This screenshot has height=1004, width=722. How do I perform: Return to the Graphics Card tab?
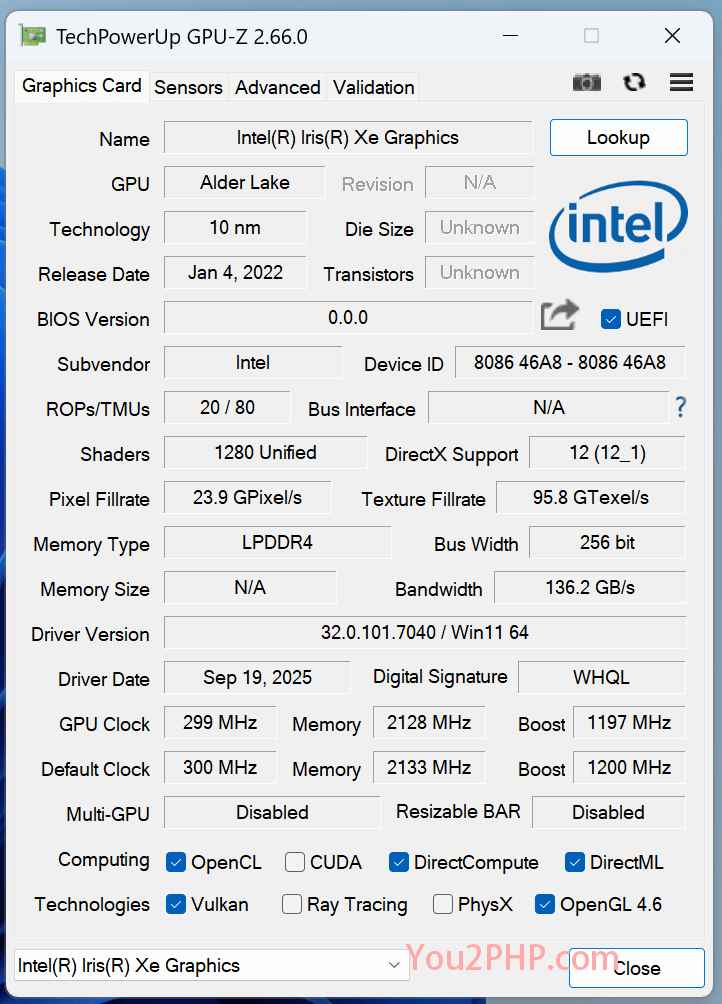[80, 86]
